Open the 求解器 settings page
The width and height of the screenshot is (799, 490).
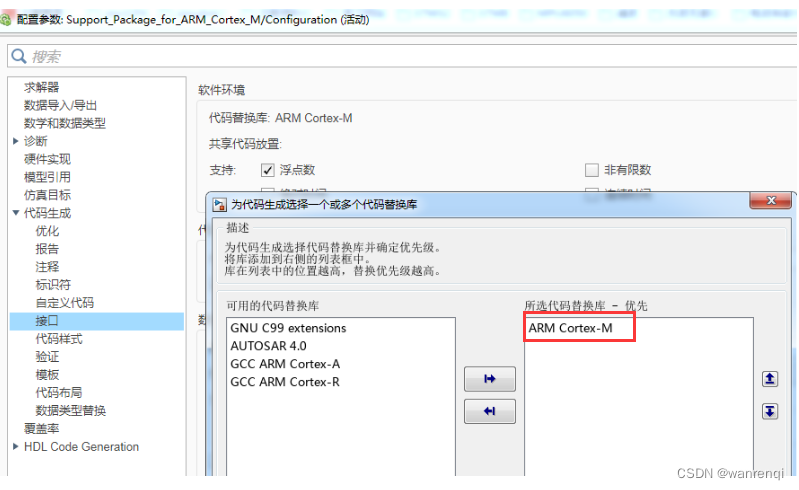pos(41,87)
